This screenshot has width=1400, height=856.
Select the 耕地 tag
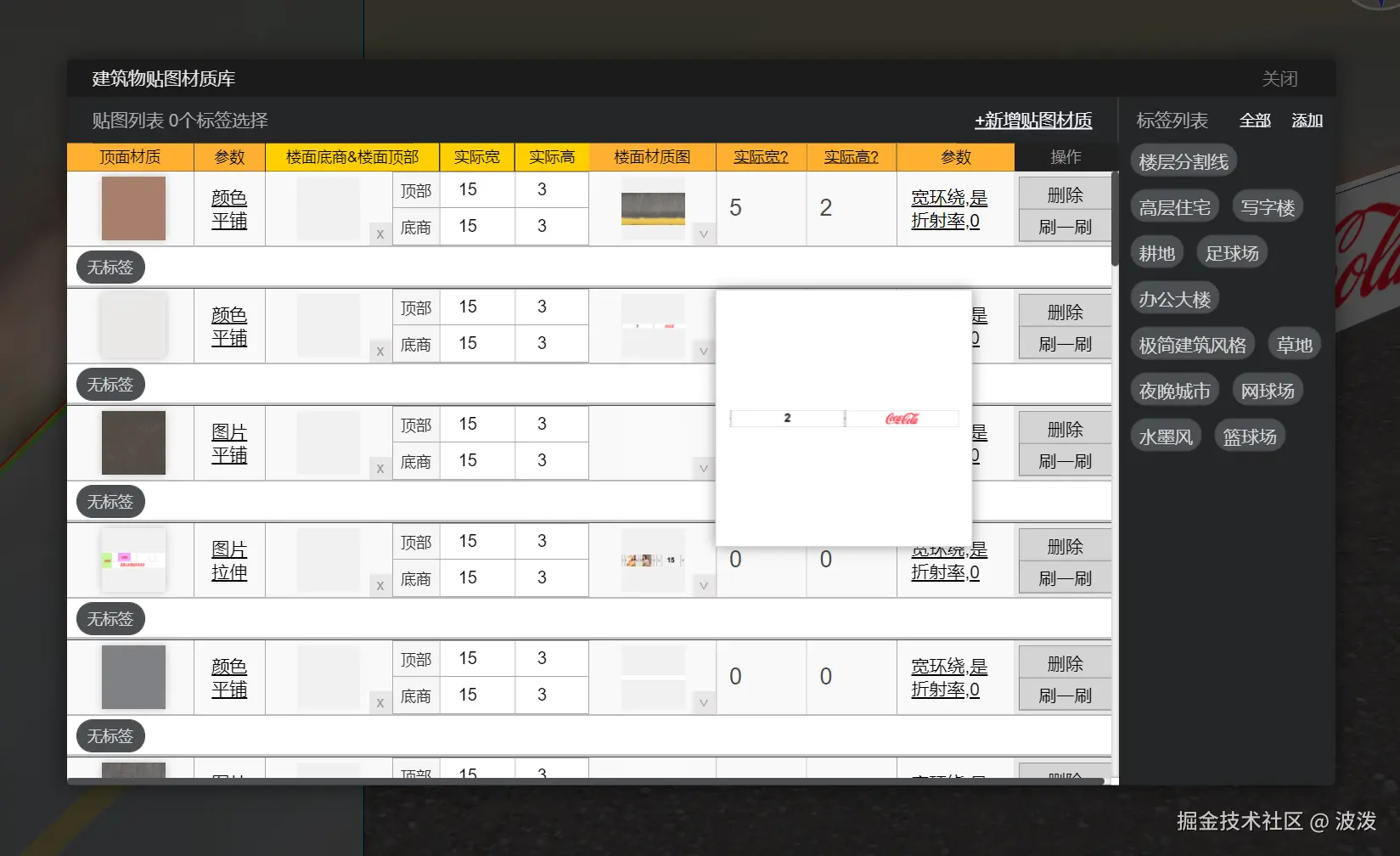[1157, 253]
